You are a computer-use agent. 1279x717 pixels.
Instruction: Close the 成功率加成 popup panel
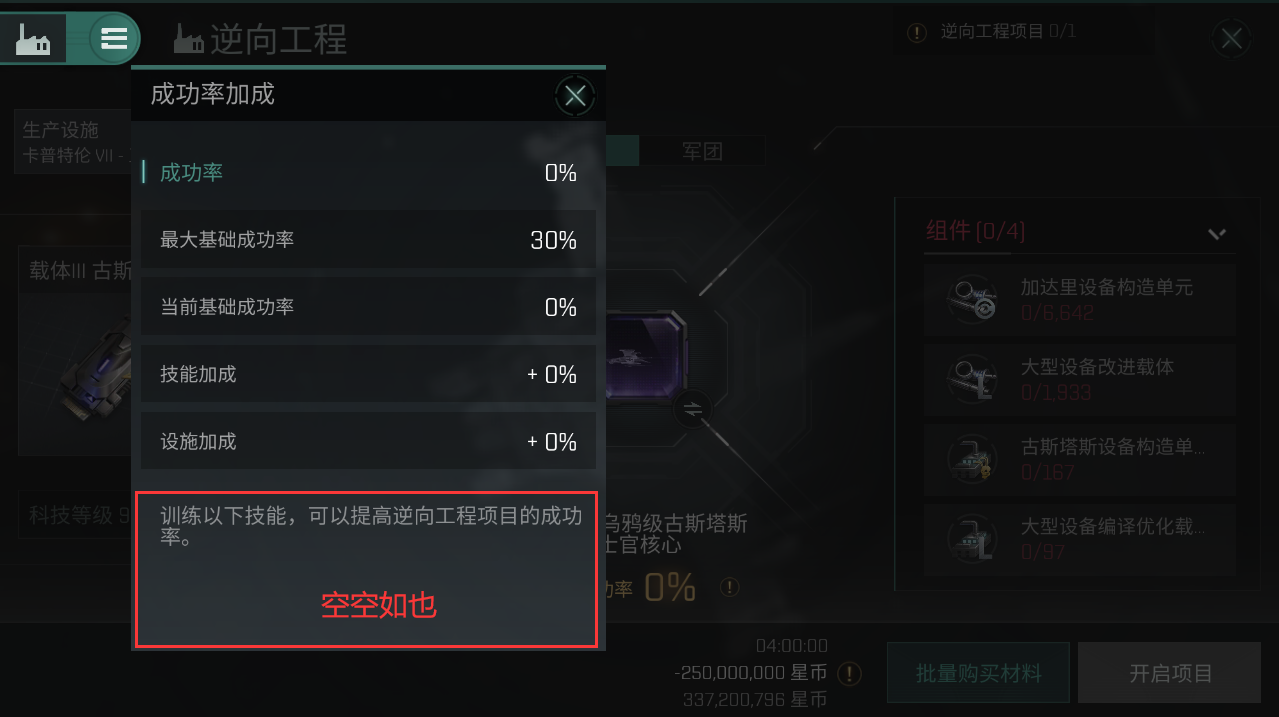(575, 96)
